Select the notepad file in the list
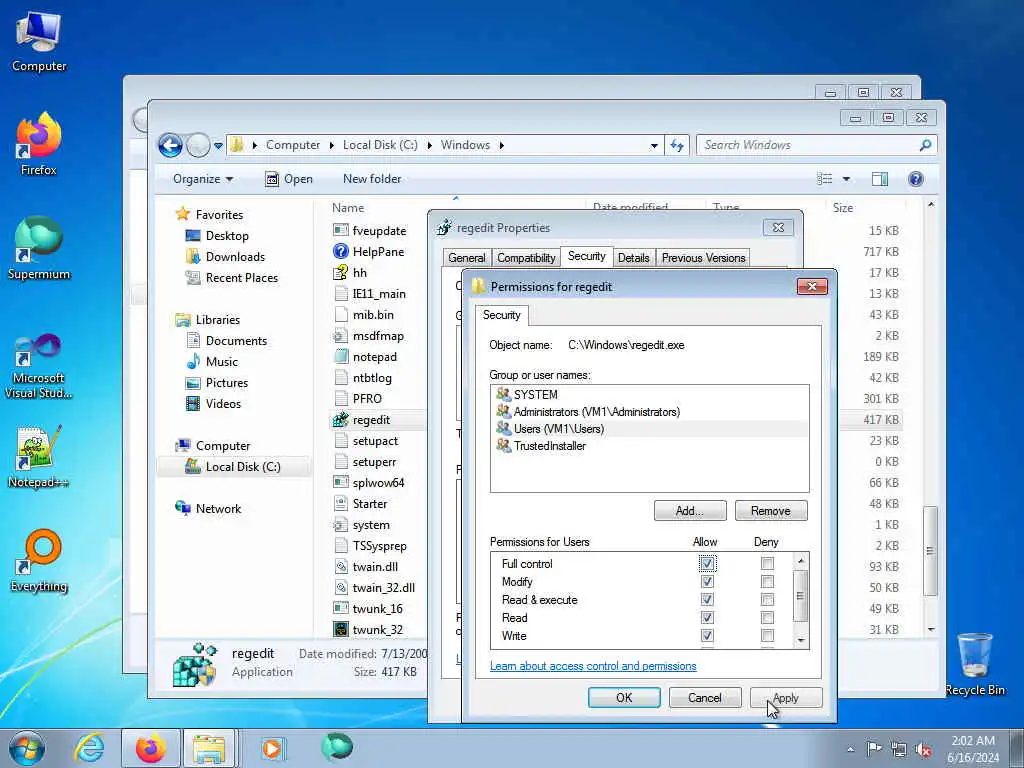 pos(374,357)
